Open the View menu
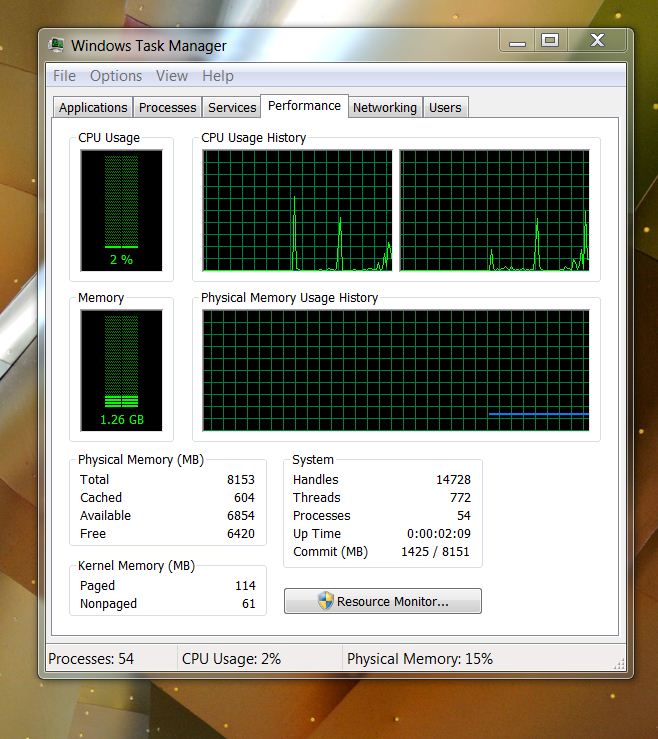Screen dimensions: 658x739 pyautogui.click(x=172, y=76)
